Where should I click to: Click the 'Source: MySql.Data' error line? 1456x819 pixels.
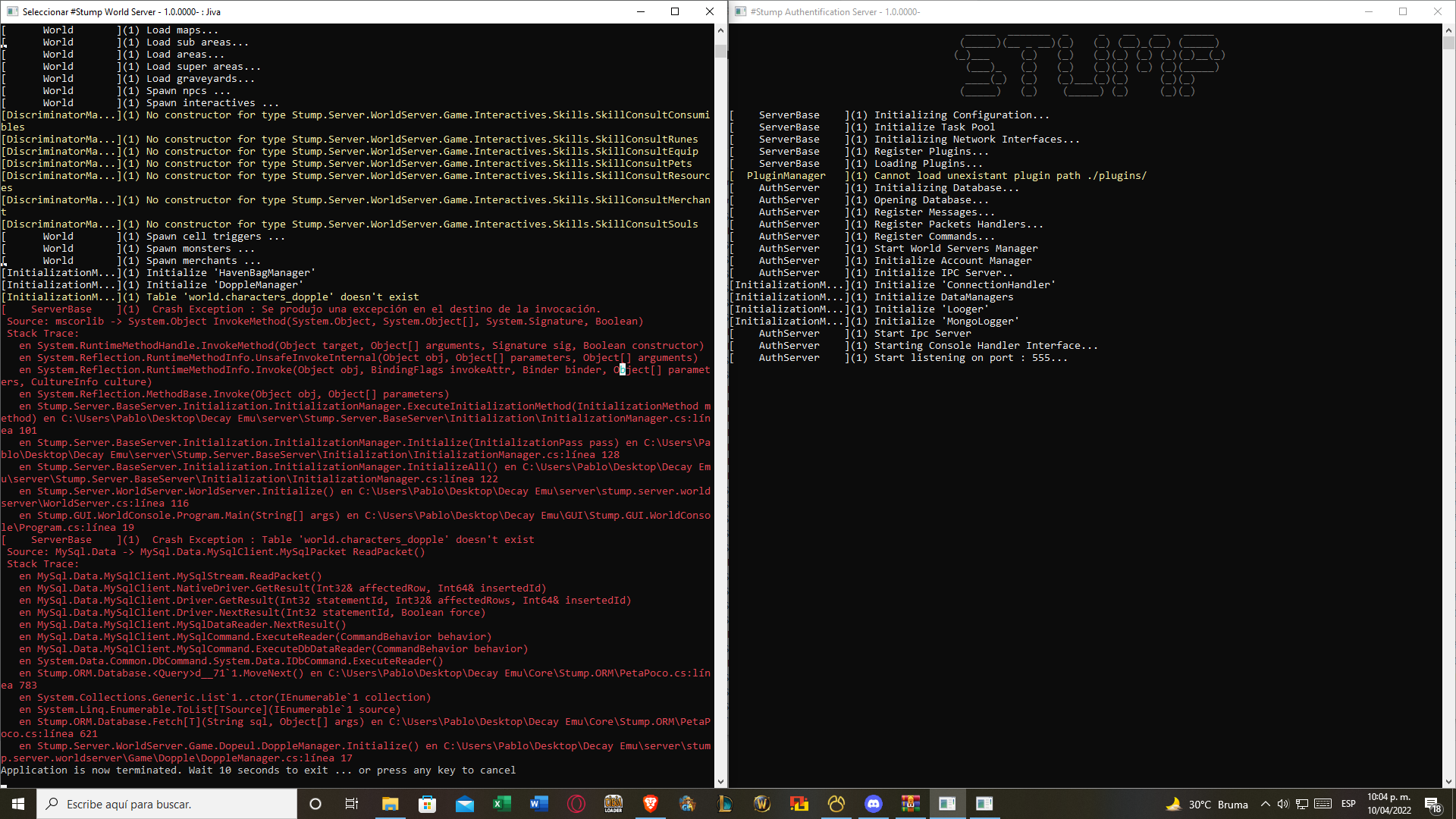(215, 552)
